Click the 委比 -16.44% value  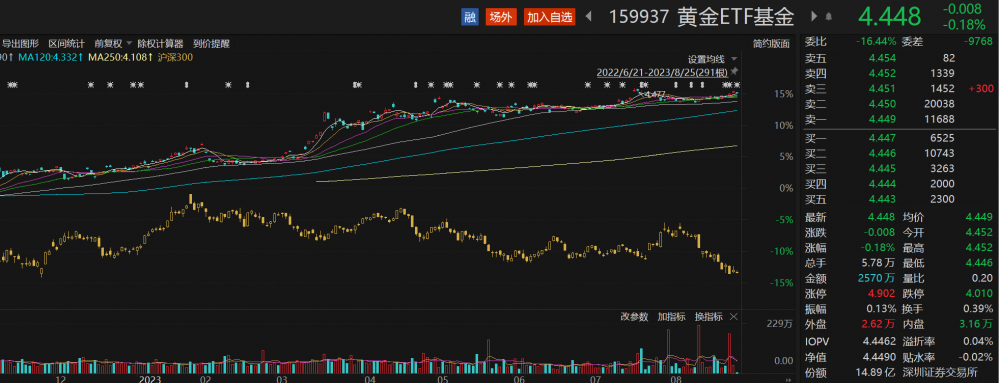[875, 42]
